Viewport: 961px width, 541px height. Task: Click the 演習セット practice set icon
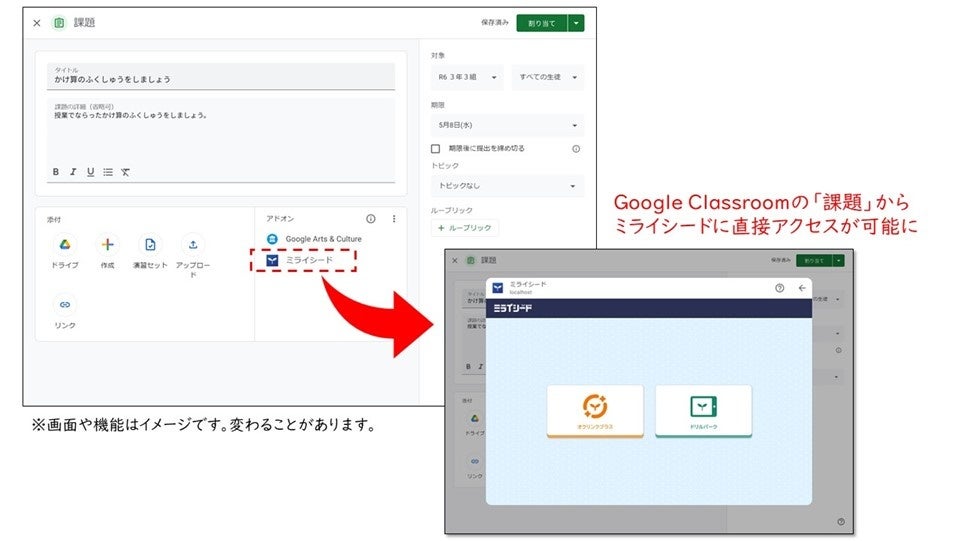tap(150, 244)
